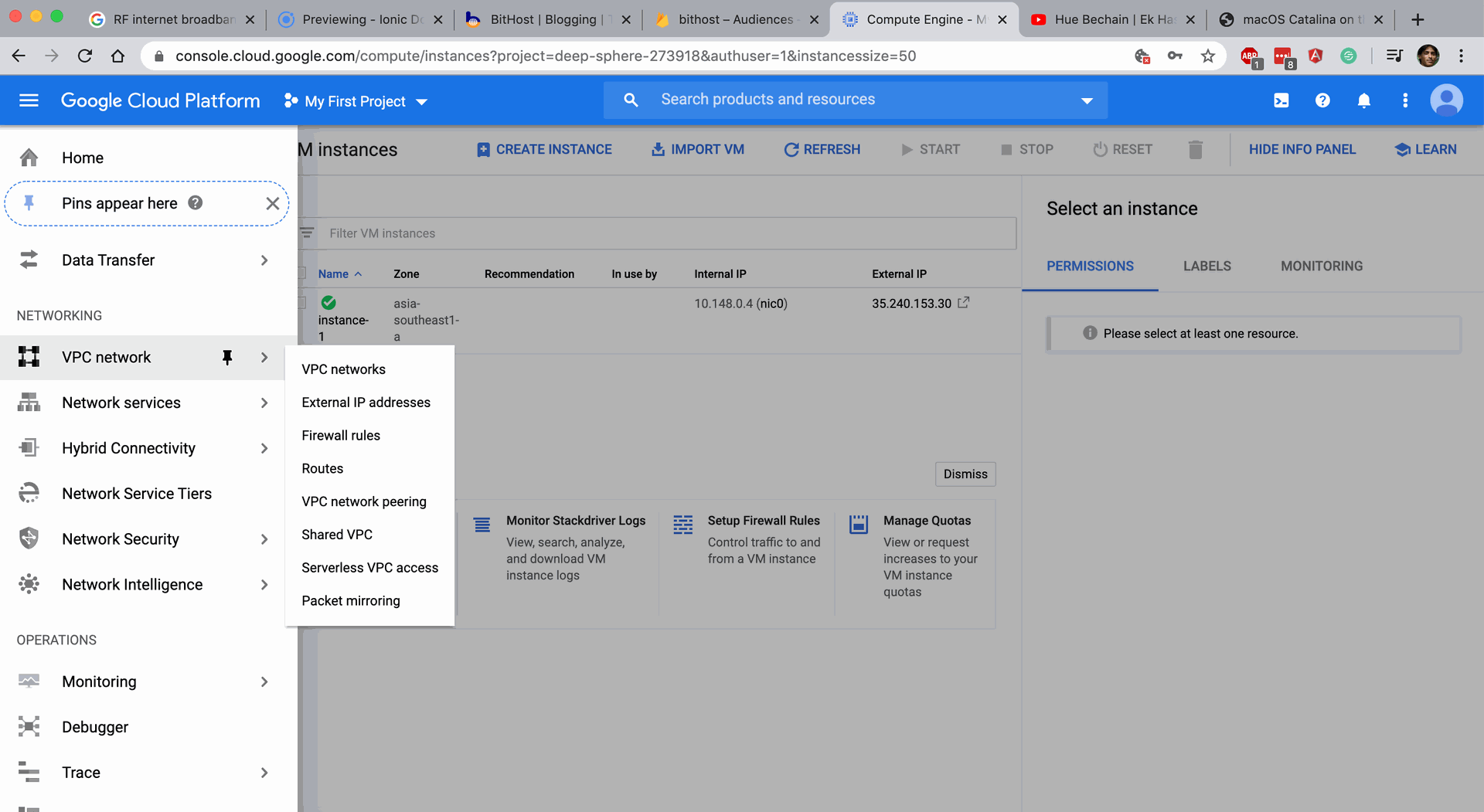Click the Adblock extension icon
The image size is (1484, 812).
(1250, 56)
